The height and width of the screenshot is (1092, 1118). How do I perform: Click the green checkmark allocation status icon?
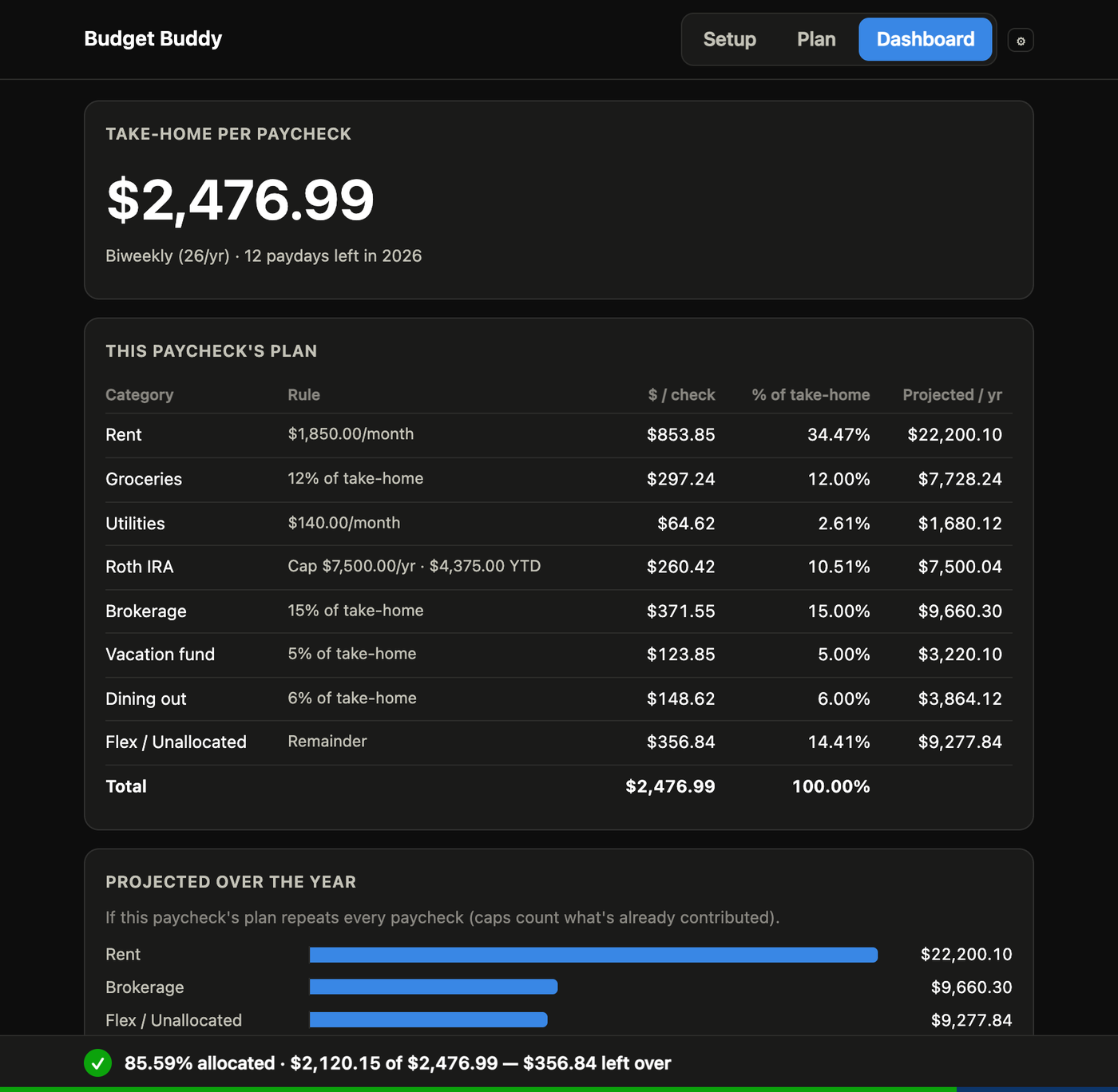pyautogui.click(x=98, y=1063)
